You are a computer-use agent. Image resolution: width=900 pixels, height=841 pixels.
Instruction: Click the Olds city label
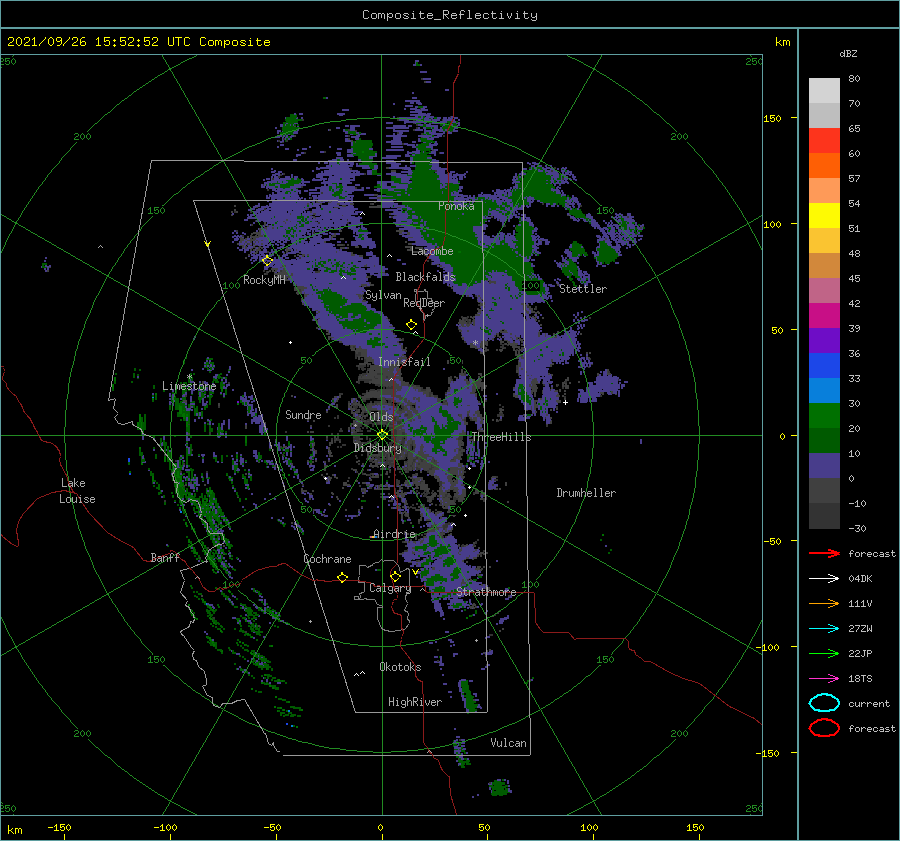coord(381,417)
